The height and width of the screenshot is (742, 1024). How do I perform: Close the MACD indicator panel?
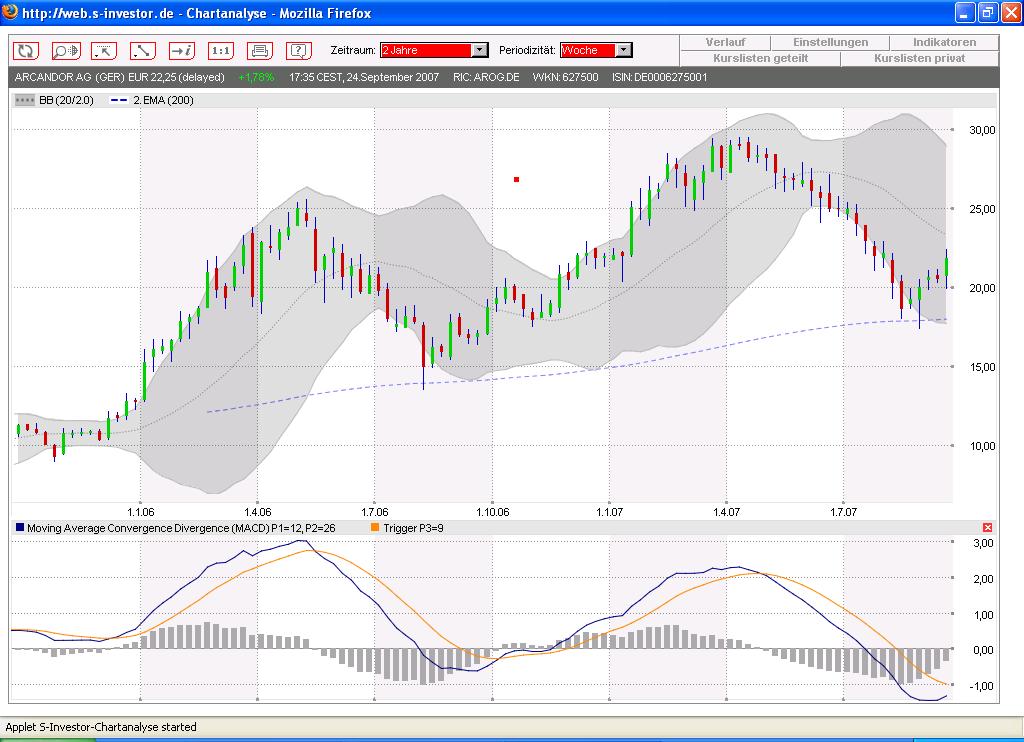987,526
